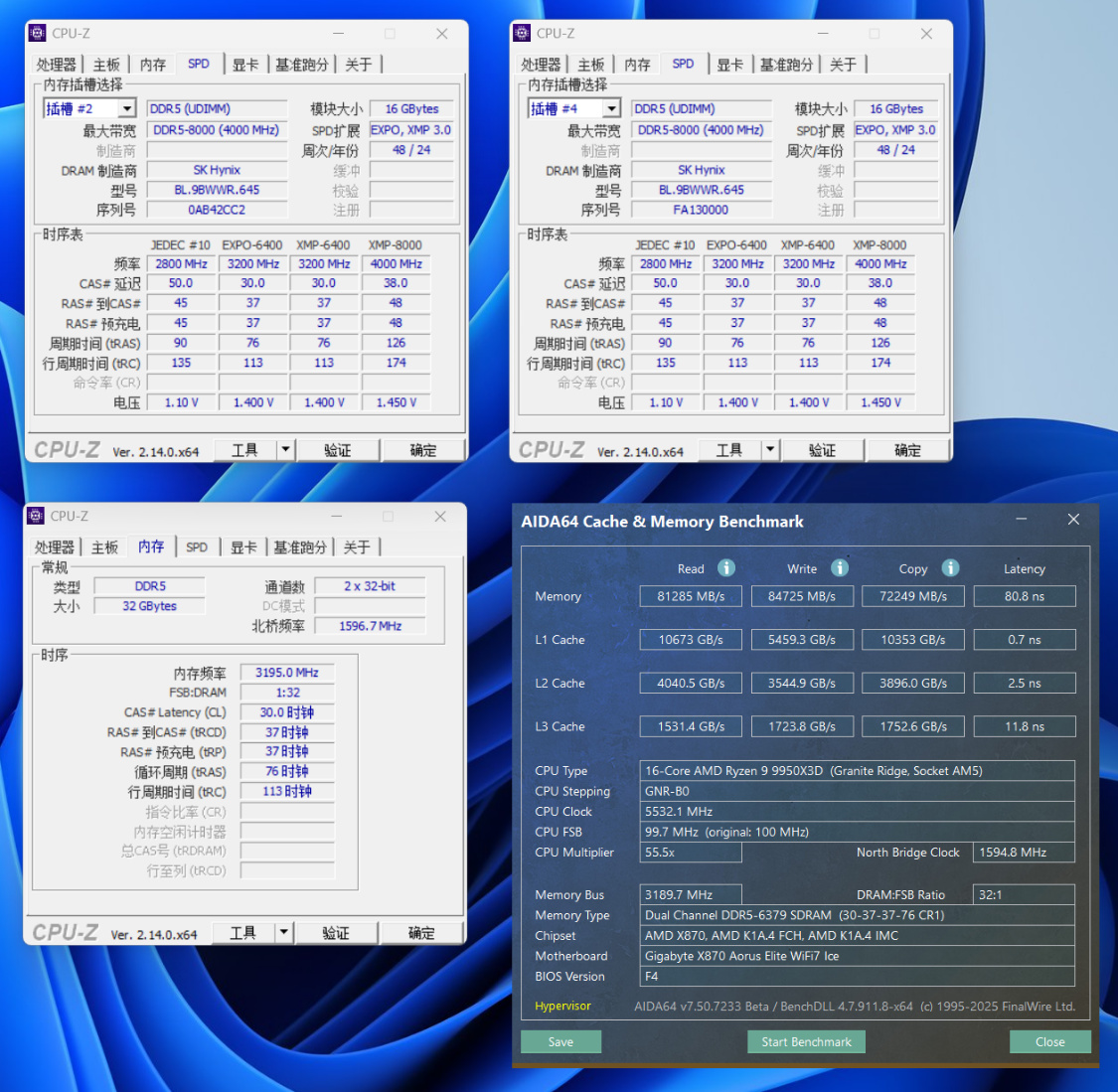Click 北桥频率 value 1596.7 MHz

(x=370, y=626)
